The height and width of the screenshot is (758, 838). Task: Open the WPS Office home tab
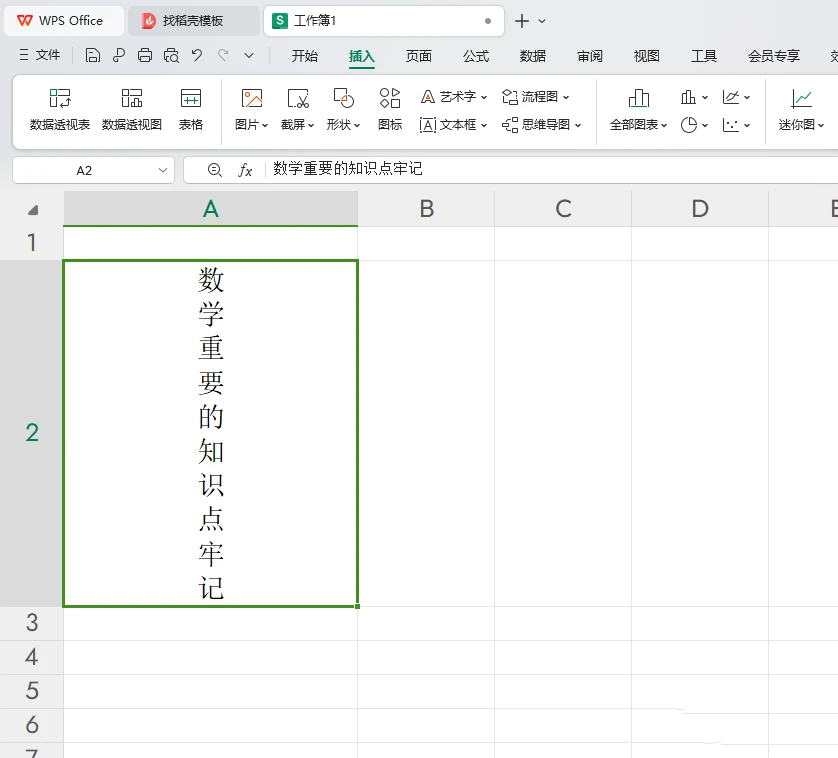64,21
